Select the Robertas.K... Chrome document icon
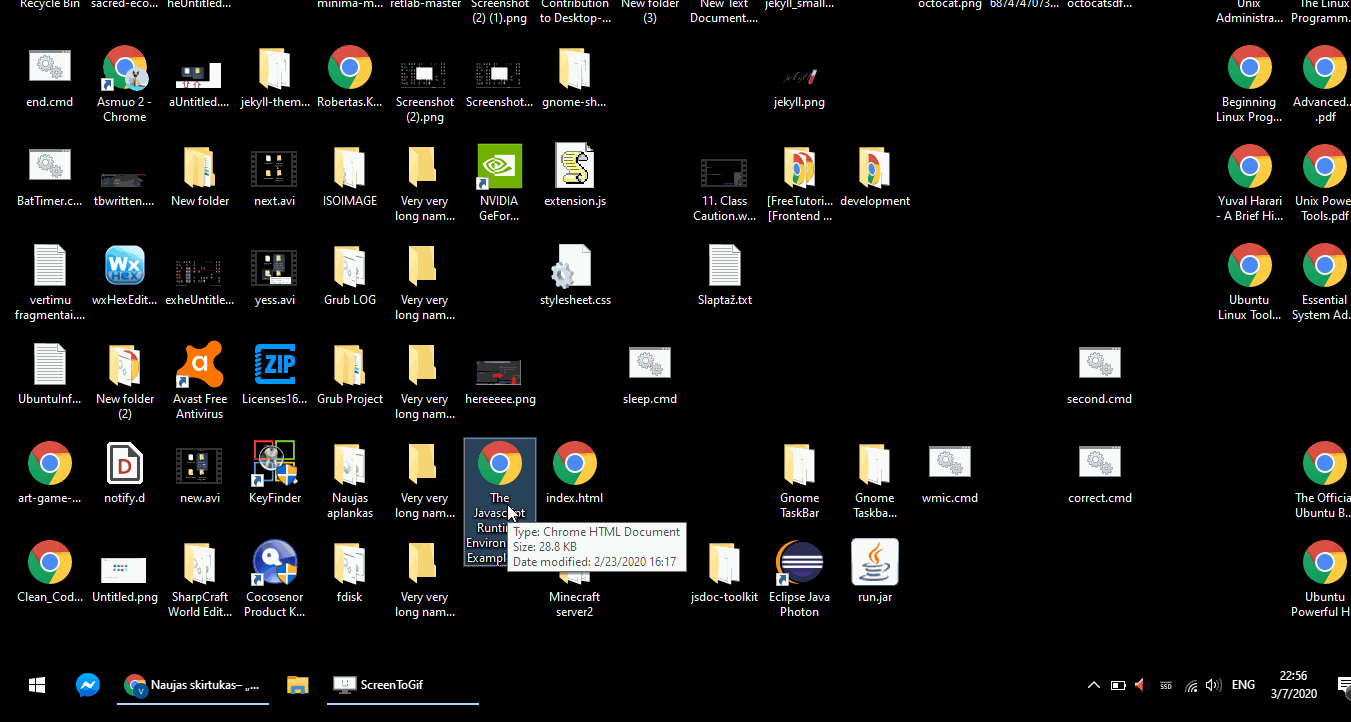 [349, 68]
